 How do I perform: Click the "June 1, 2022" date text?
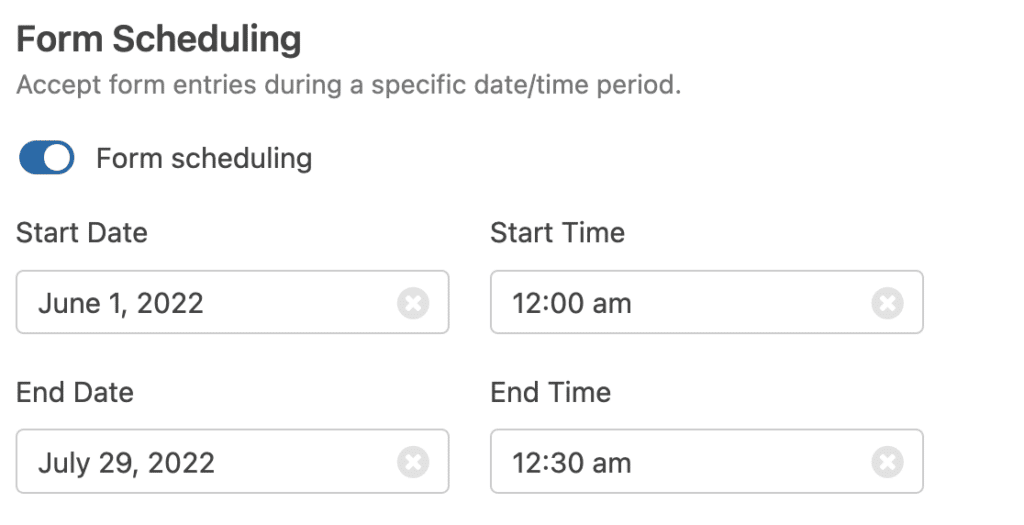click(x=121, y=302)
